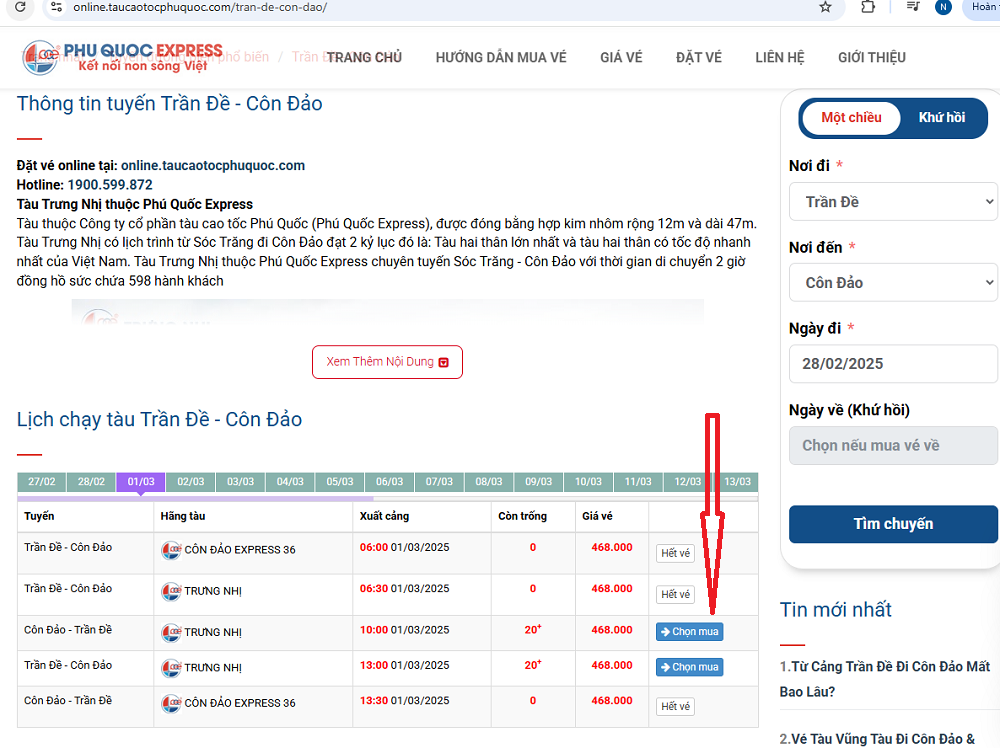Screen dimensions: 1000x748
Task: Click Chọn mua for the 13:00 trip
Action: click(x=689, y=667)
